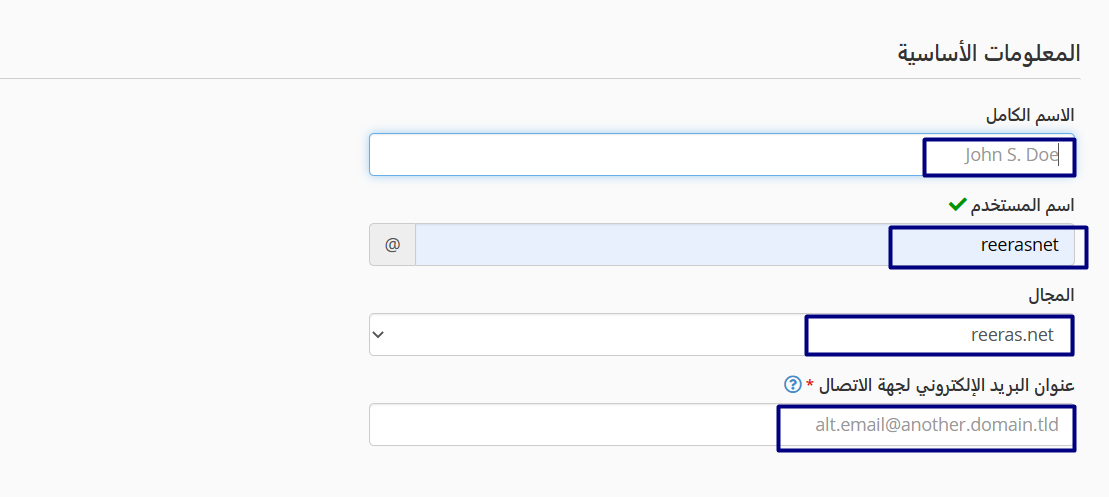Expand the domain dropdown arrow
This screenshot has height=497, width=1109.
378,335
